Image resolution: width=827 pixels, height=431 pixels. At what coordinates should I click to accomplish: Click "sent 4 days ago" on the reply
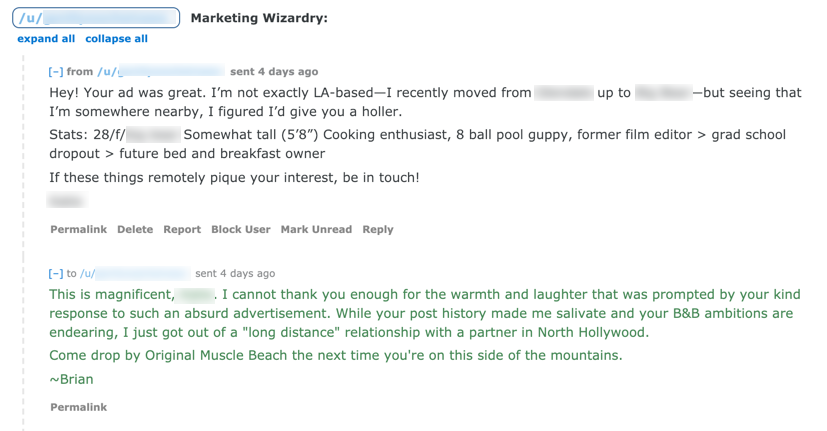[x=235, y=273]
